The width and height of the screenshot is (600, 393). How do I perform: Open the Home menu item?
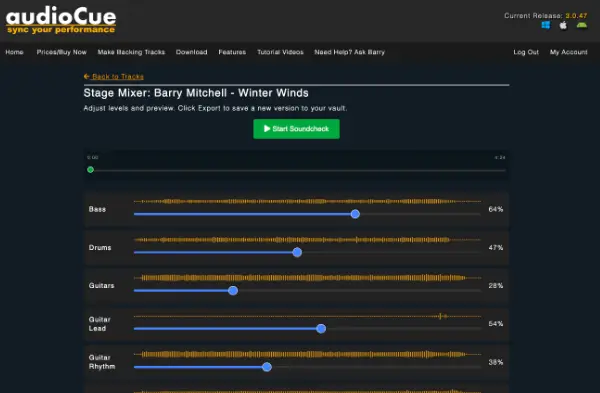point(15,52)
